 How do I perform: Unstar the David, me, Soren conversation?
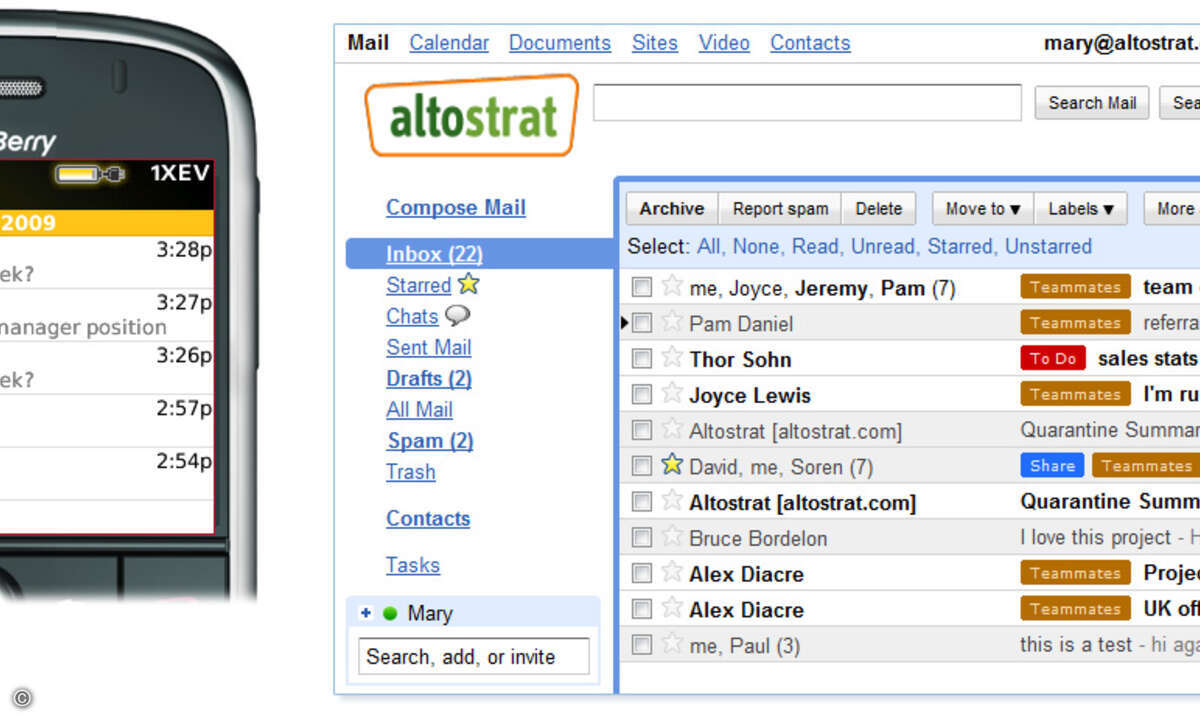pos(672,465)
